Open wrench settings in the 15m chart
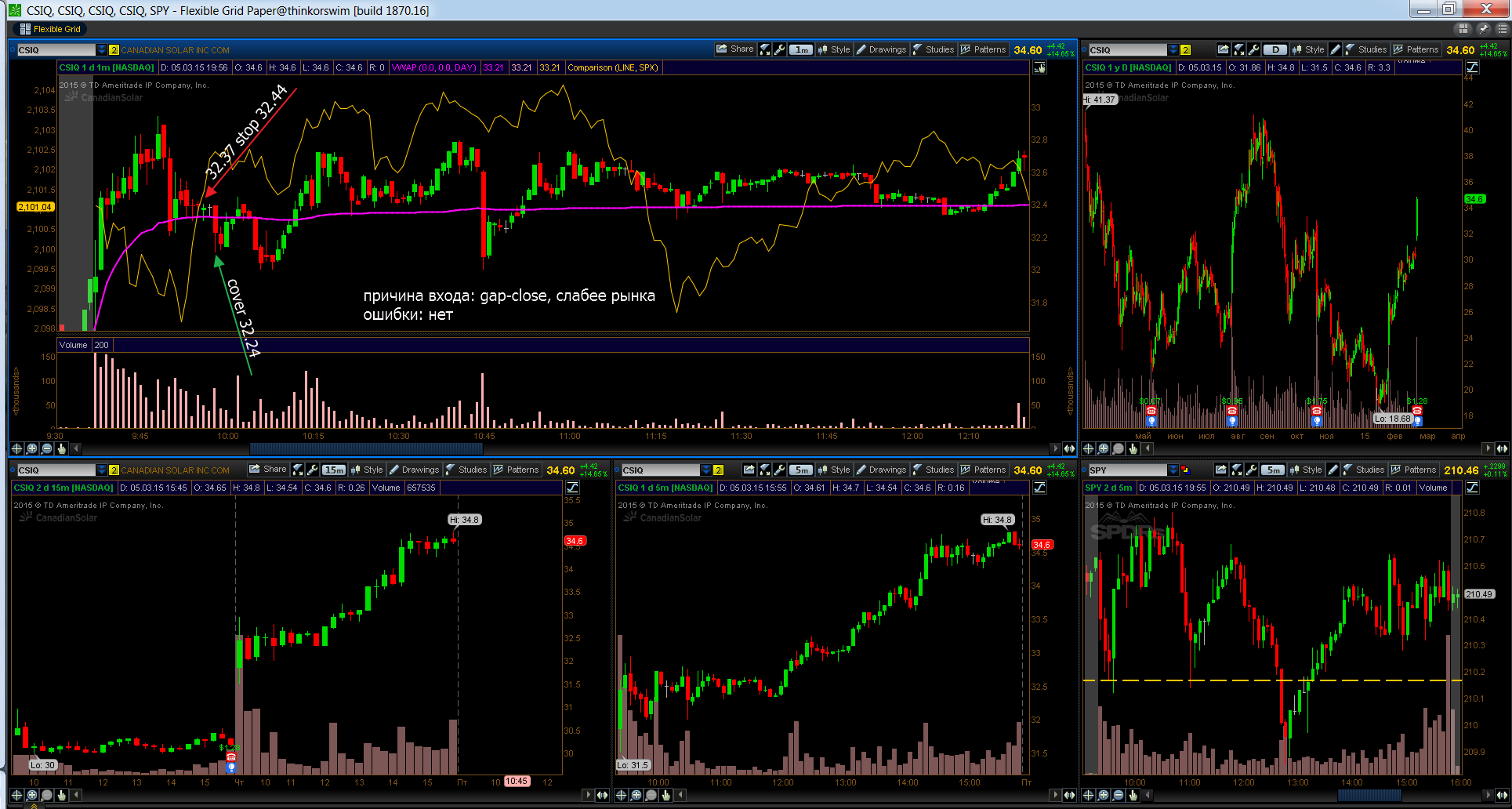The image size is (1512, 809). pos(313,470)
